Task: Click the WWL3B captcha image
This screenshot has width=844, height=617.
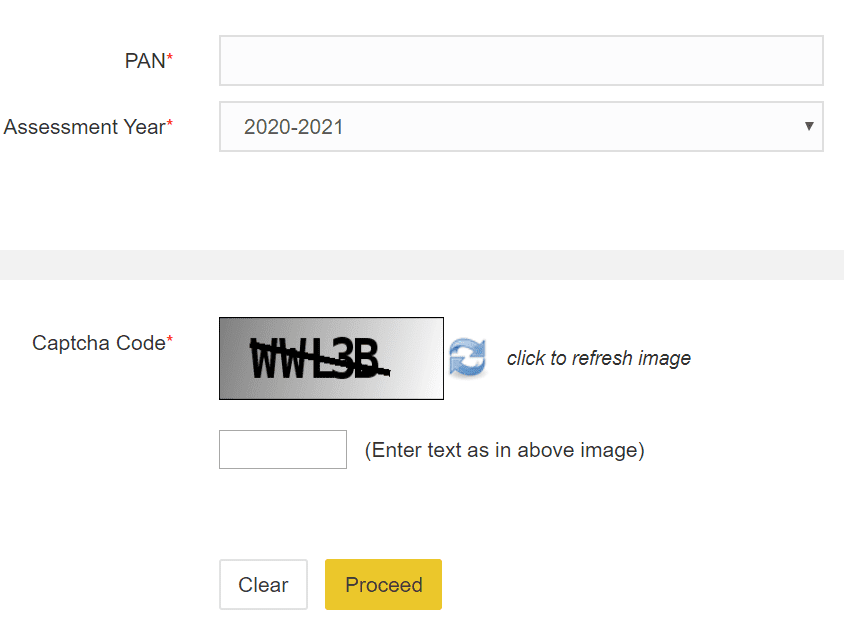Action: point(331,359)
